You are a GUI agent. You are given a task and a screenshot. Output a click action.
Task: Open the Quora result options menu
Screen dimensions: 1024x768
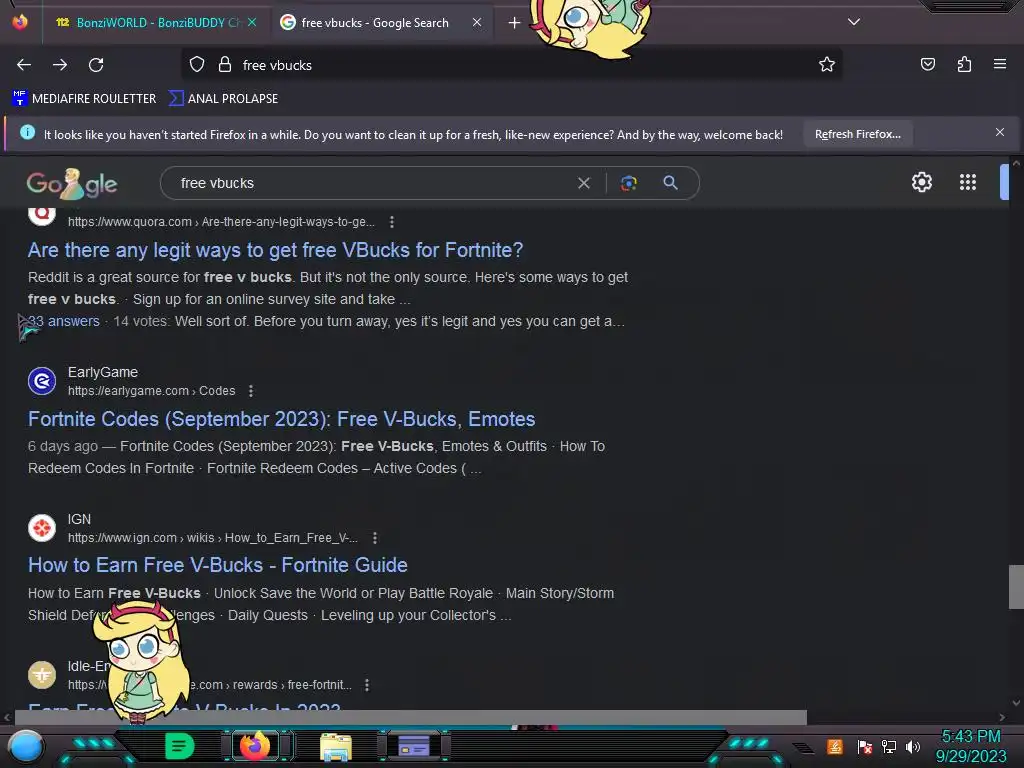392,222
